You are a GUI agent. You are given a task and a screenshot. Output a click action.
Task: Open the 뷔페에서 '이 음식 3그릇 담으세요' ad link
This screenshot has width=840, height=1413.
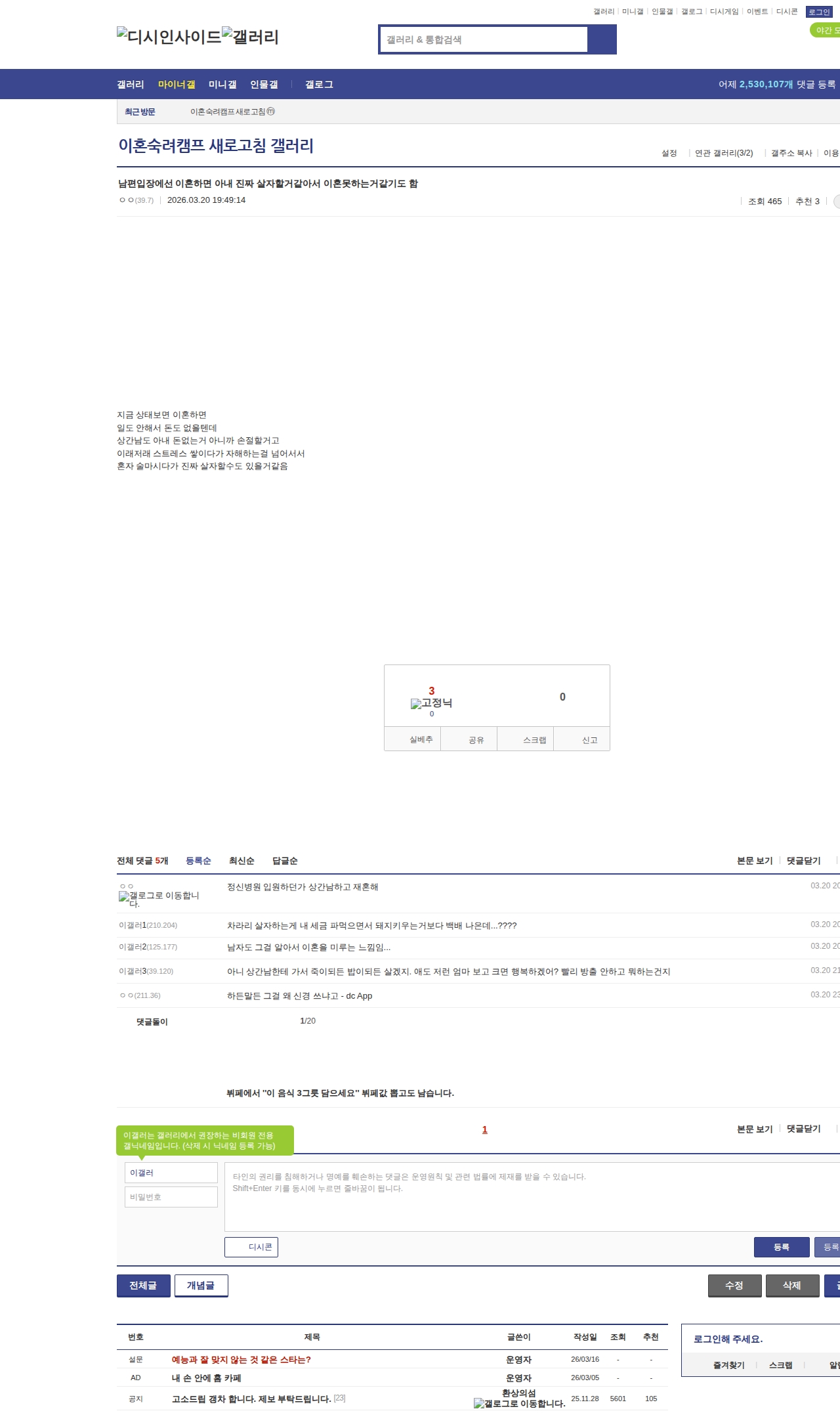tap(340, 1093)
